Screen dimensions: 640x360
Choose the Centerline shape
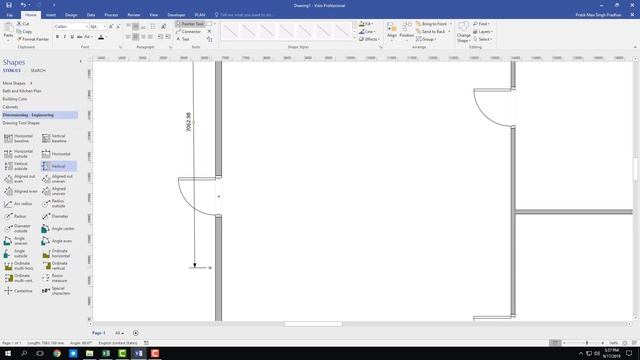[x=19, y=291]
